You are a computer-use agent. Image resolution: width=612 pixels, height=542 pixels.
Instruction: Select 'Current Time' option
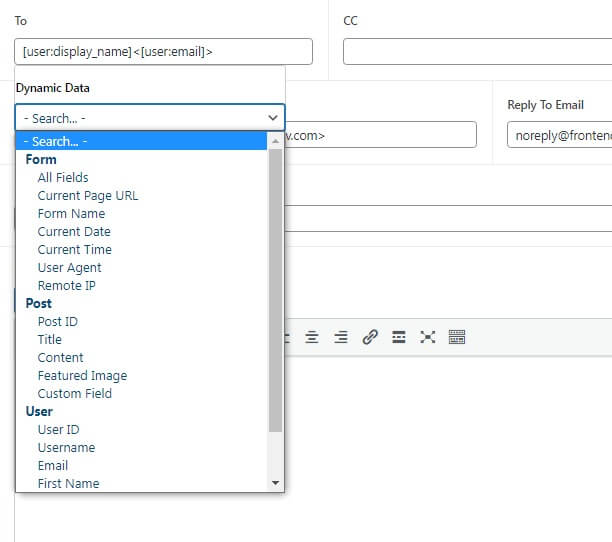pos(141,249)
